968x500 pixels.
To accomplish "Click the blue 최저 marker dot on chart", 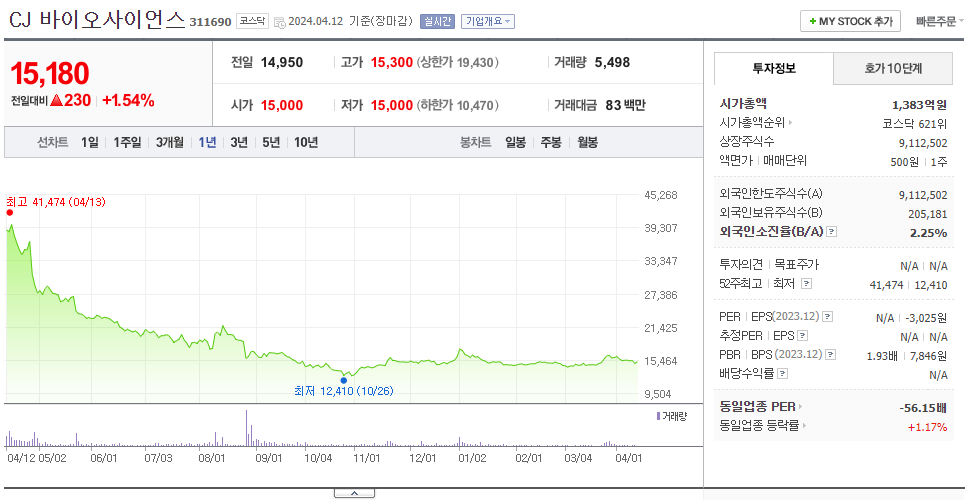I will point(343,380).
